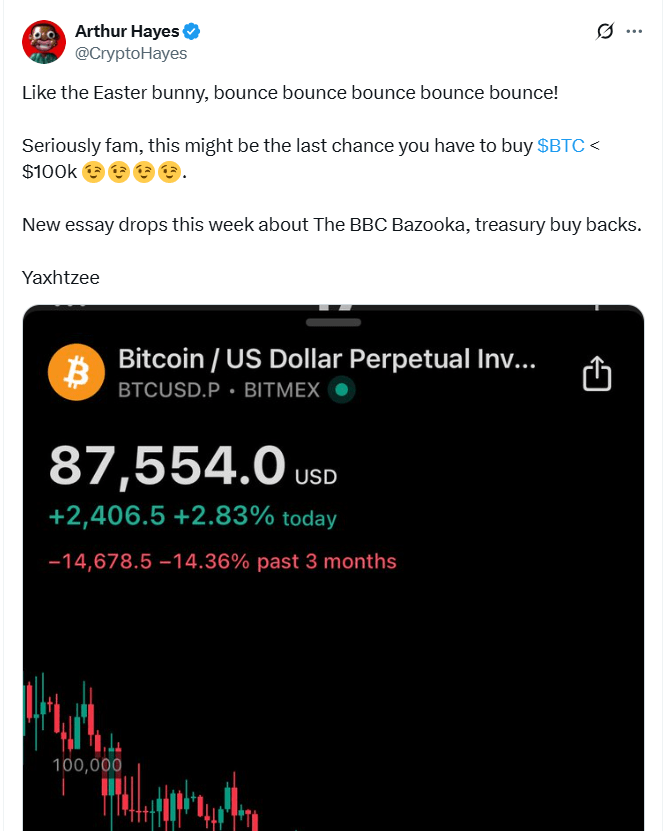
Task: Click the drag handle pill above the chart
Action: pyautogui.click(x=332, y=323)
